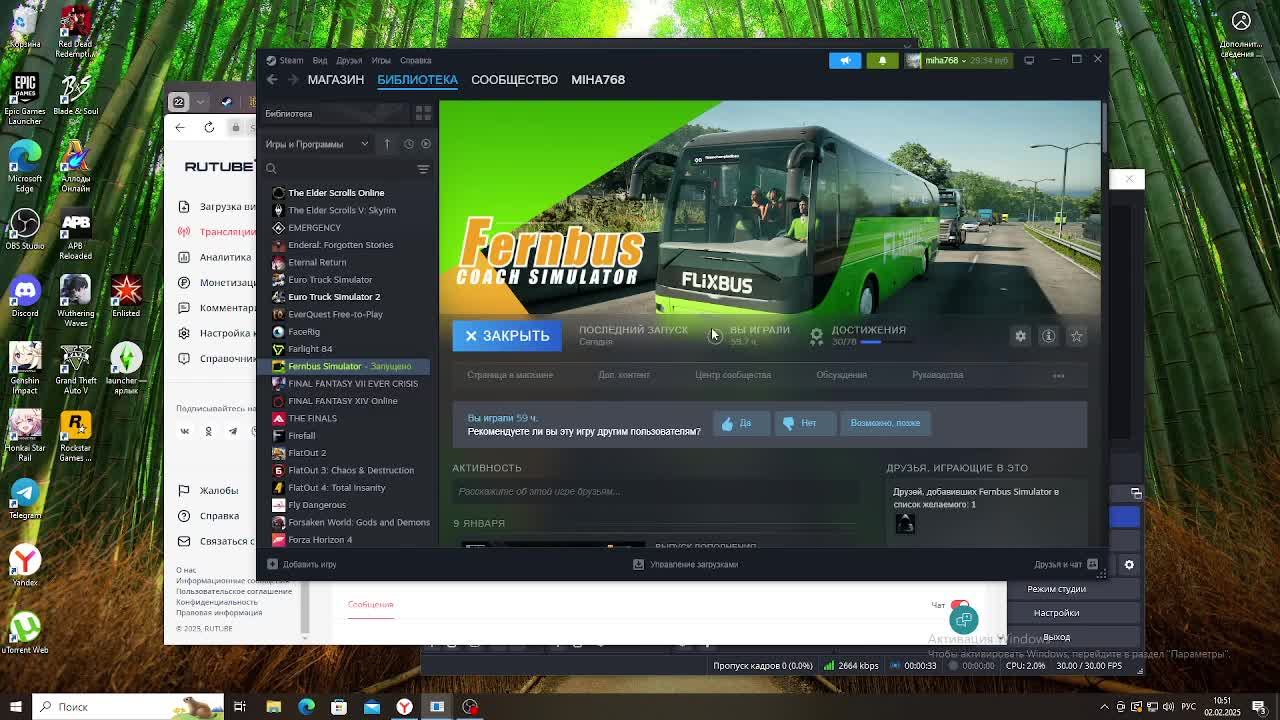Open 'Доп. контент' link
The image size is (1280, 720).
[x=624, y=375]
